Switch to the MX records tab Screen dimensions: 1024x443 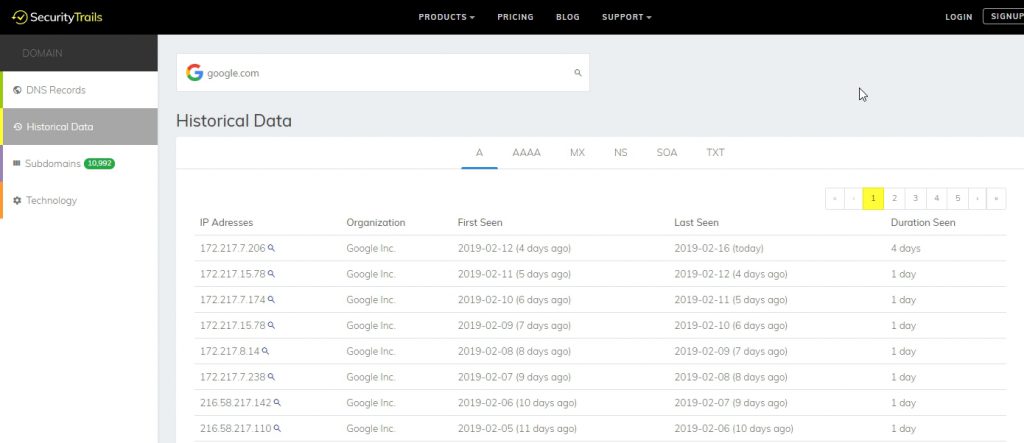pos(577,153)
